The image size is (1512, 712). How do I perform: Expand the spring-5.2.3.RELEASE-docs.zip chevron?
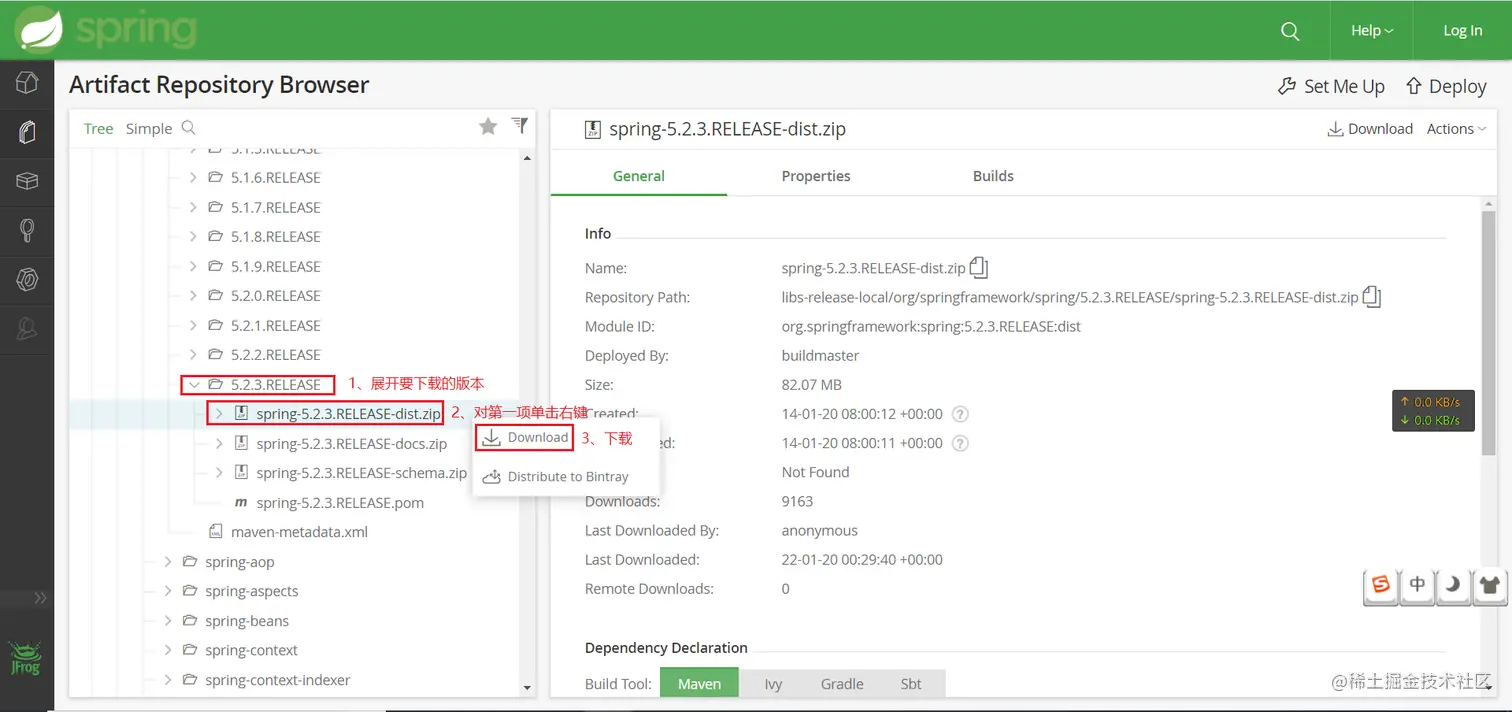pos(219,443)
